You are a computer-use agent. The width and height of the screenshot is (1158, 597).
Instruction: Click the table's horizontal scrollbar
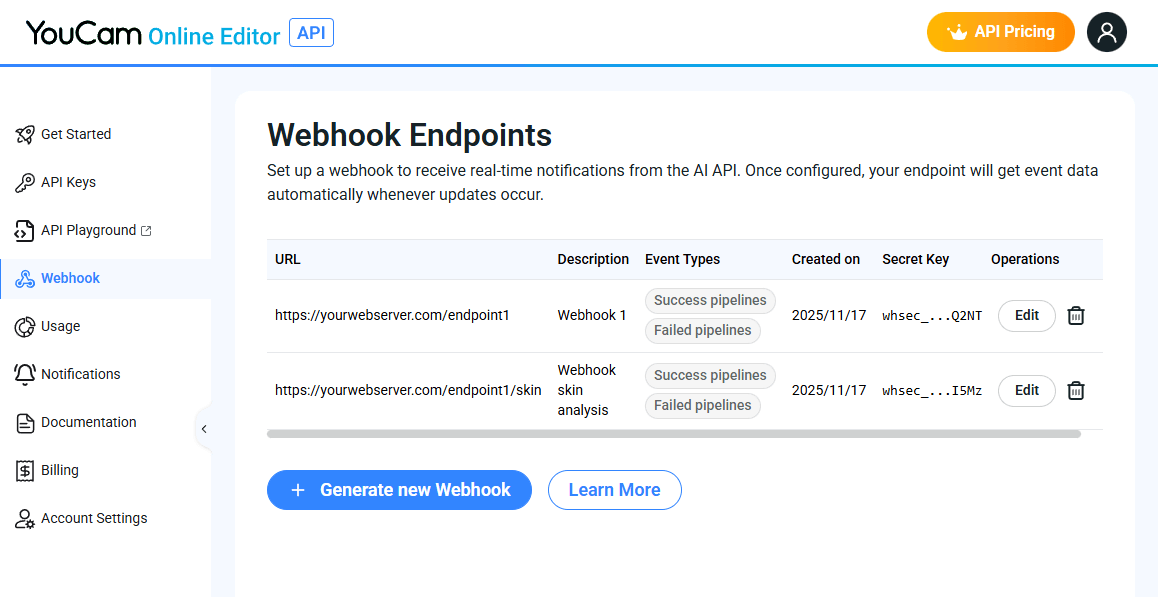[x=673, y=434]
